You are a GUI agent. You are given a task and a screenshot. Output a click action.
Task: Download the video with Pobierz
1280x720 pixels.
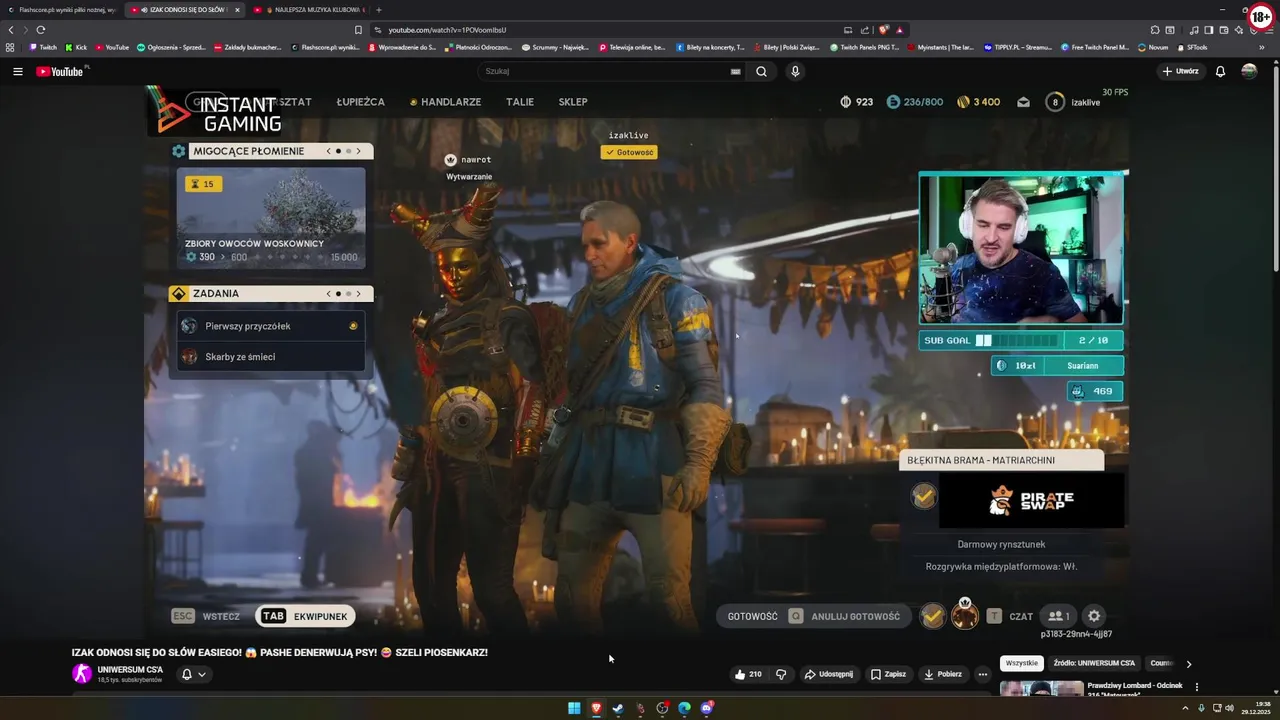point(943,674)
